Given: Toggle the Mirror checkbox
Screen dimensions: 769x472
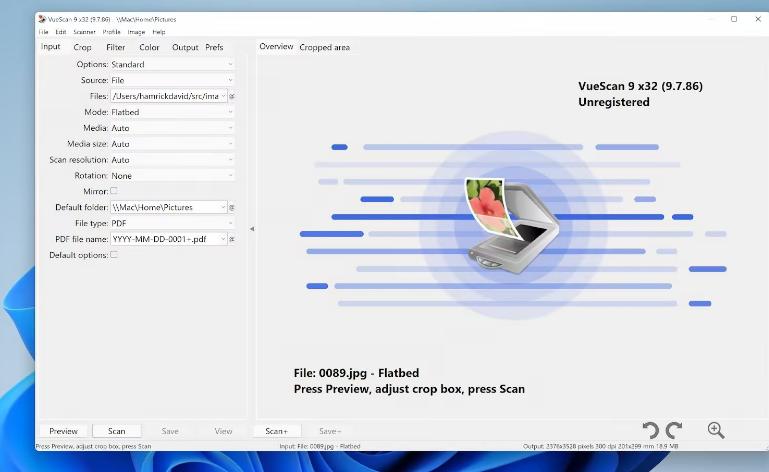Looking at the screenshot, I should 114,191.
